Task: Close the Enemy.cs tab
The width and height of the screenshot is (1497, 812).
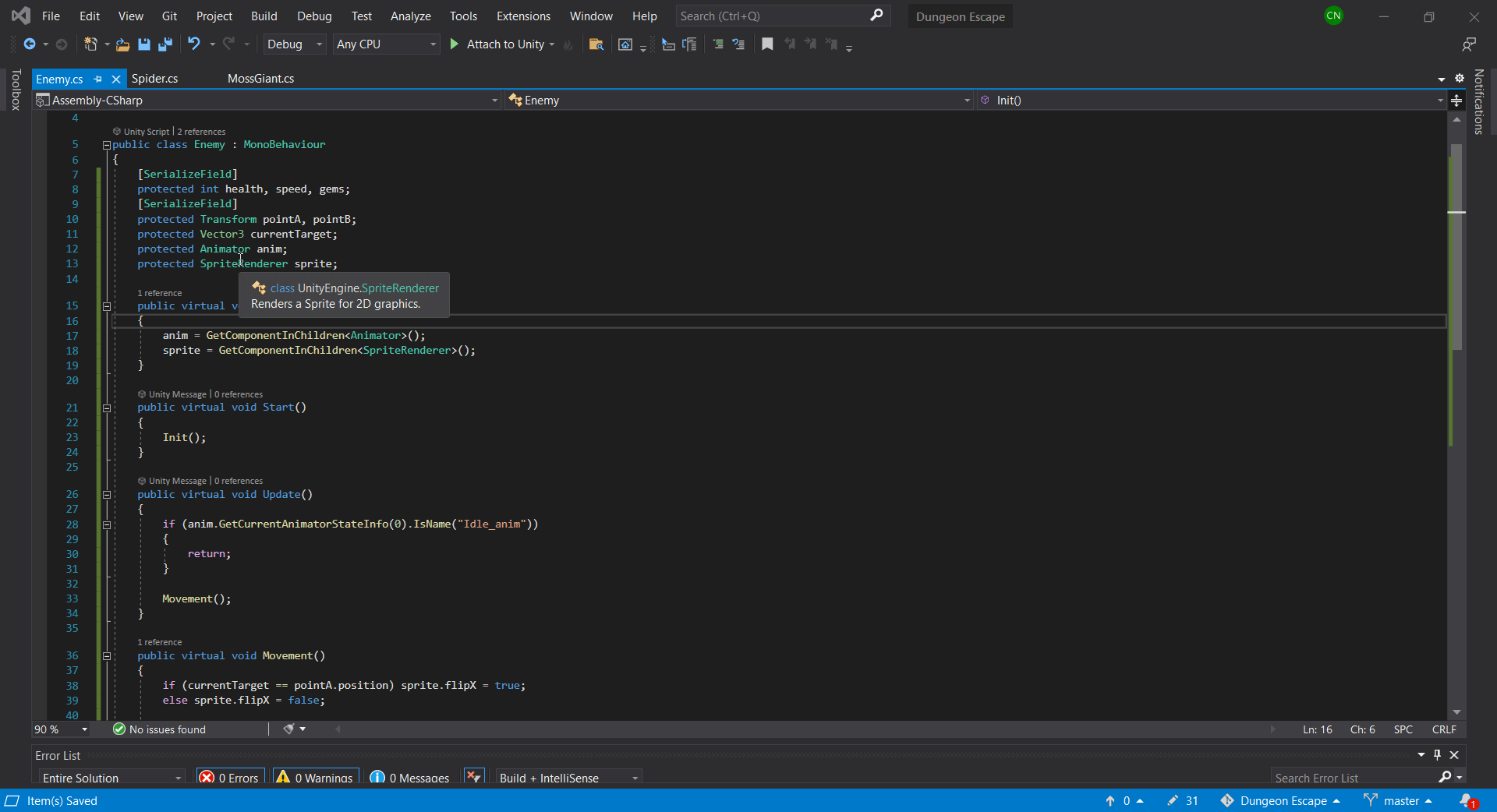Action: (116, 79)
